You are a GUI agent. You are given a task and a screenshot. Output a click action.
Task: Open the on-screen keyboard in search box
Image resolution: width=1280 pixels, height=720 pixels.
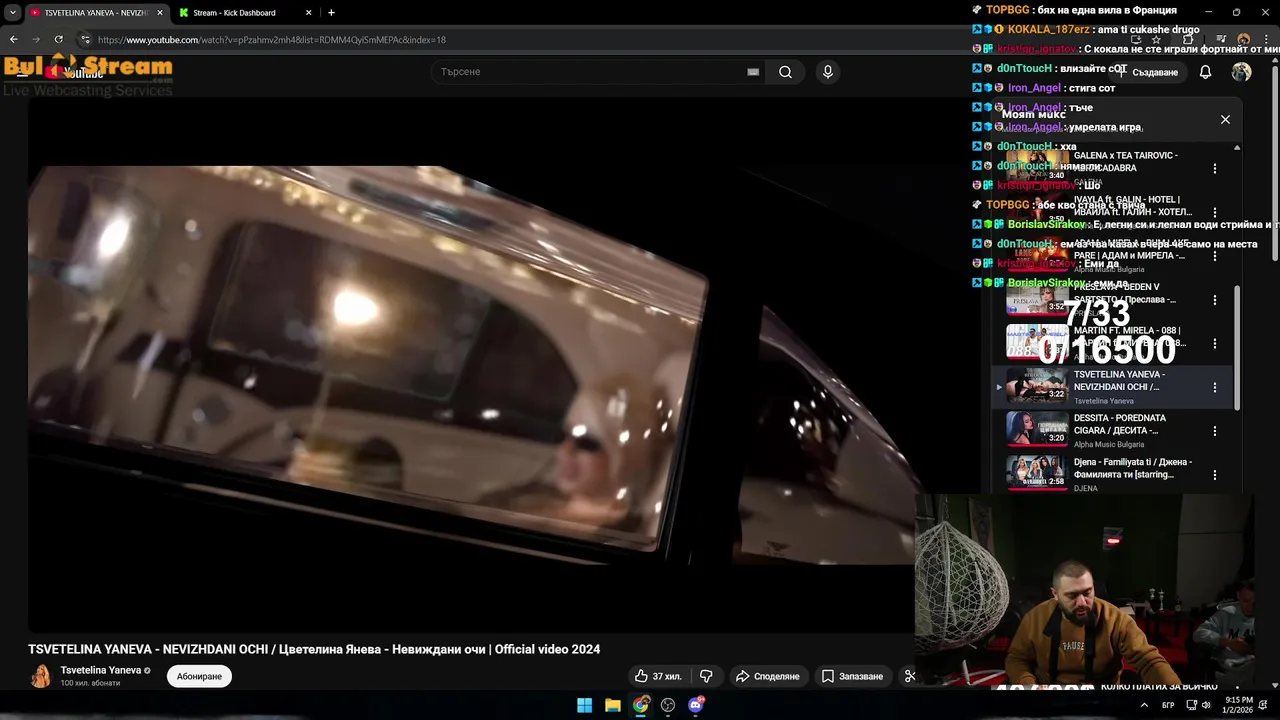(753, 72)
